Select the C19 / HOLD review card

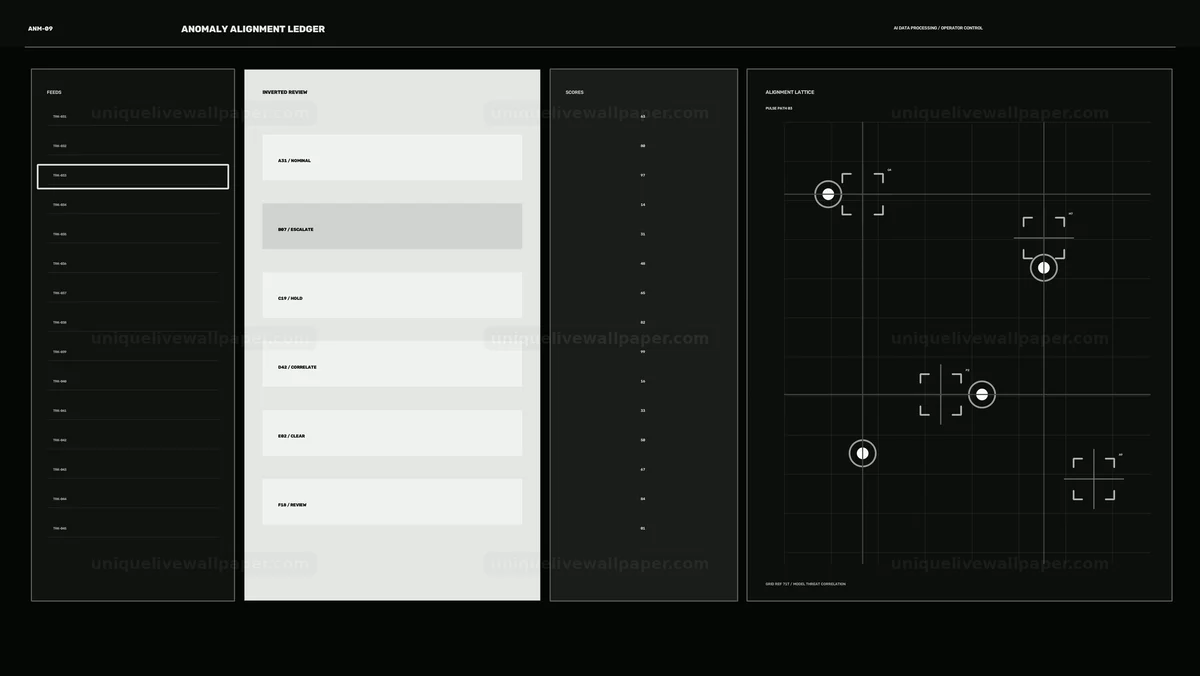392,295
